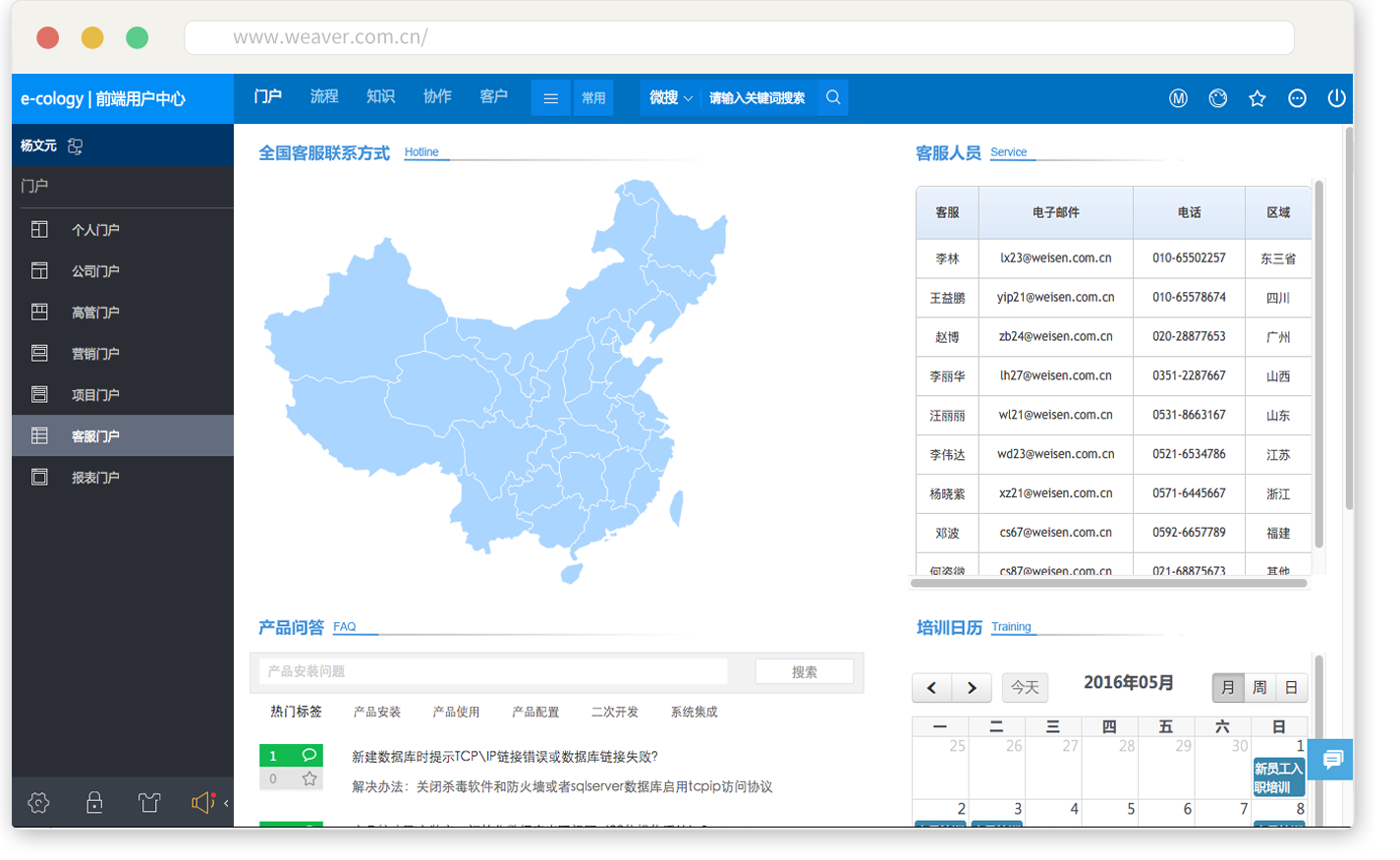This screenshot has height=860, width=1400.
Task: Select 营销门户 in the sidebar
Action: coord(95,354)
